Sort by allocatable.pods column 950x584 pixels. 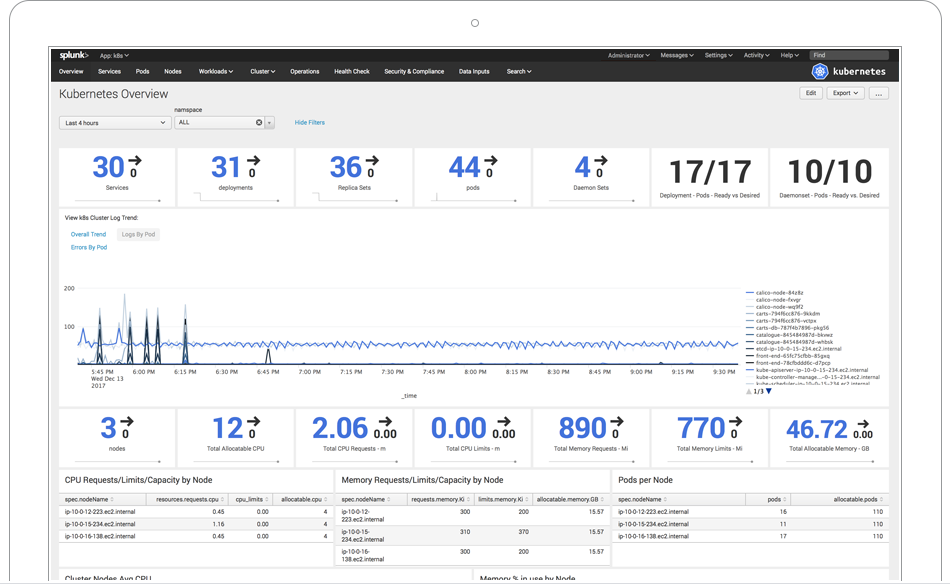858,500
